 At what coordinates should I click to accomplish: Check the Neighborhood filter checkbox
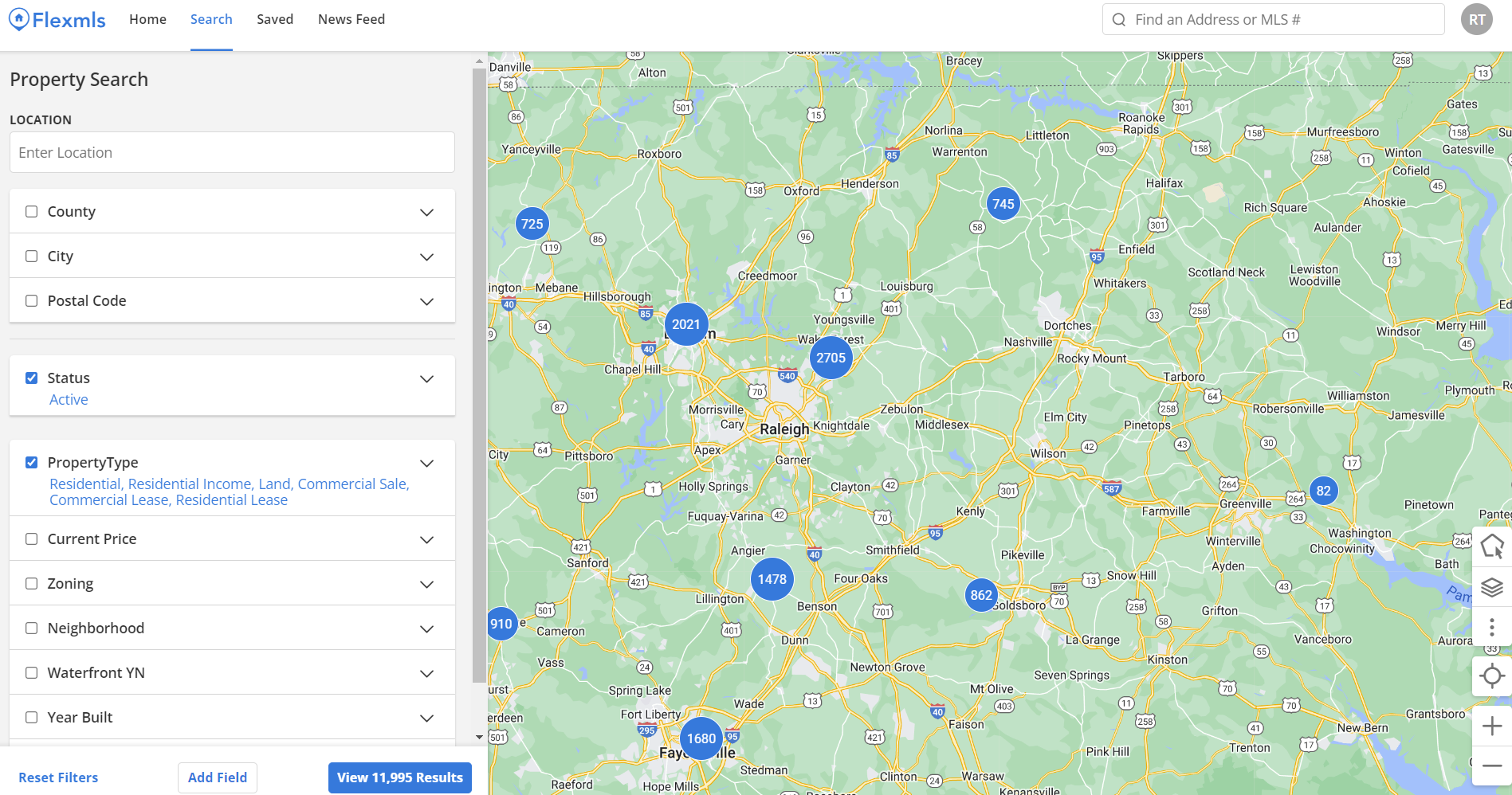32,628
